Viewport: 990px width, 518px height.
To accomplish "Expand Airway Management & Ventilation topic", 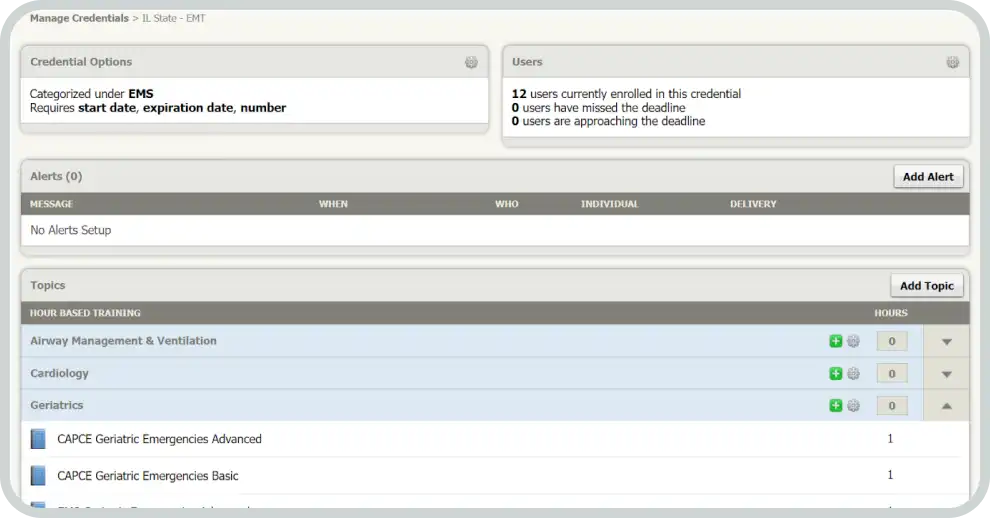I will tap(947, 342).
